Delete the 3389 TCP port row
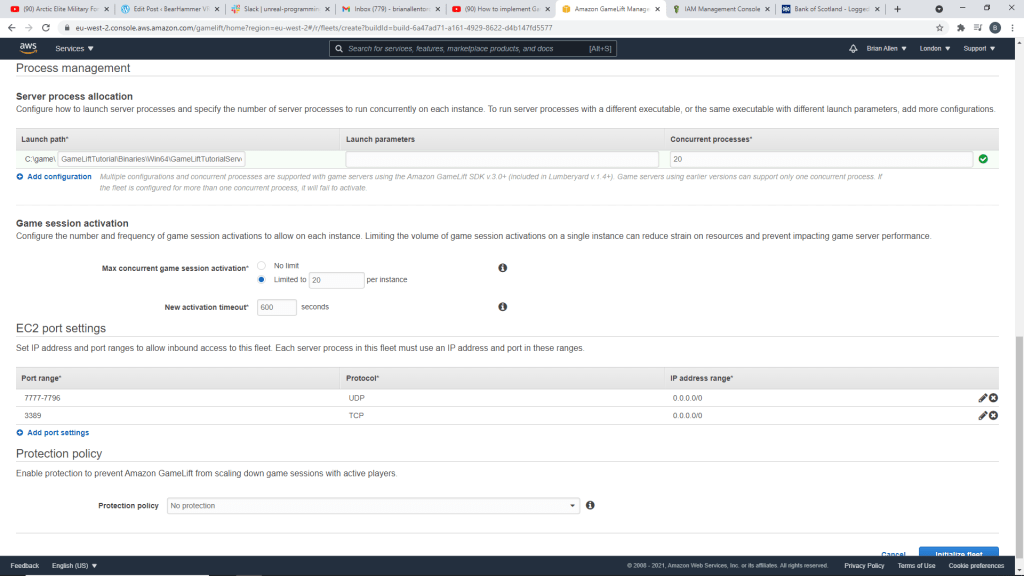Screen dimensions: 1024x576 (993, 415)
